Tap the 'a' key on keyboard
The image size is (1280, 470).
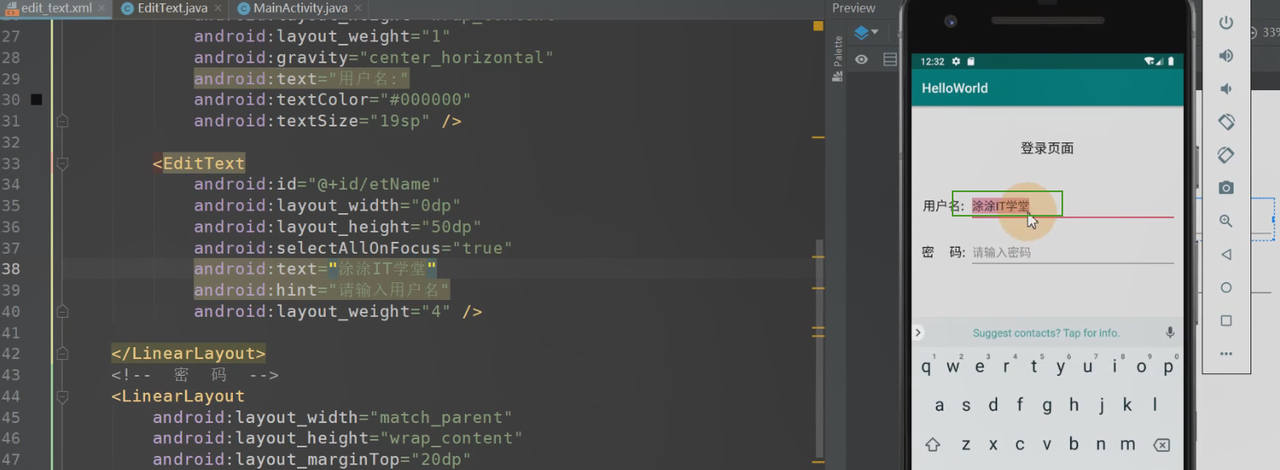click(939, 406)
